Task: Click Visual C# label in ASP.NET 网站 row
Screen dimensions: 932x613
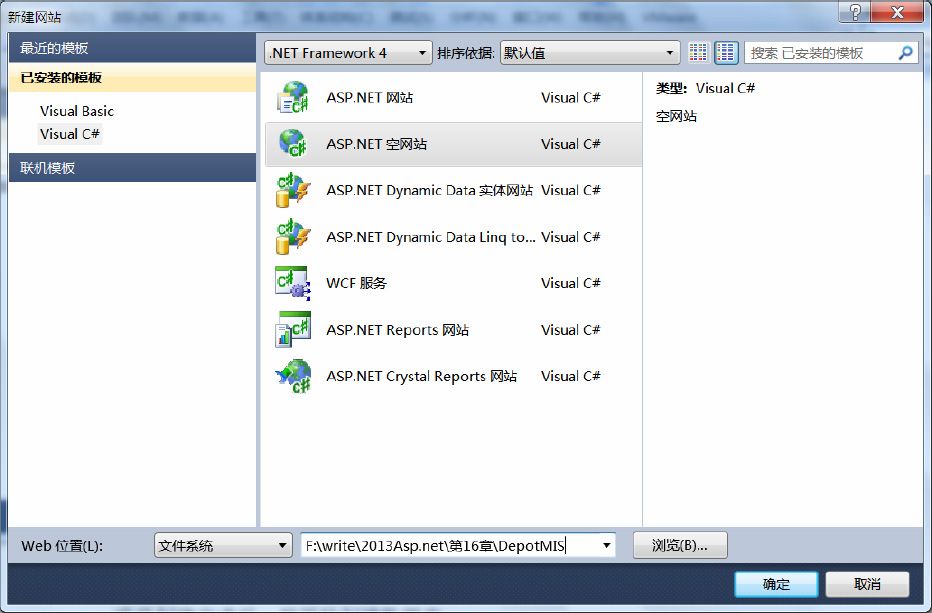Action: (x=571, y=98)
